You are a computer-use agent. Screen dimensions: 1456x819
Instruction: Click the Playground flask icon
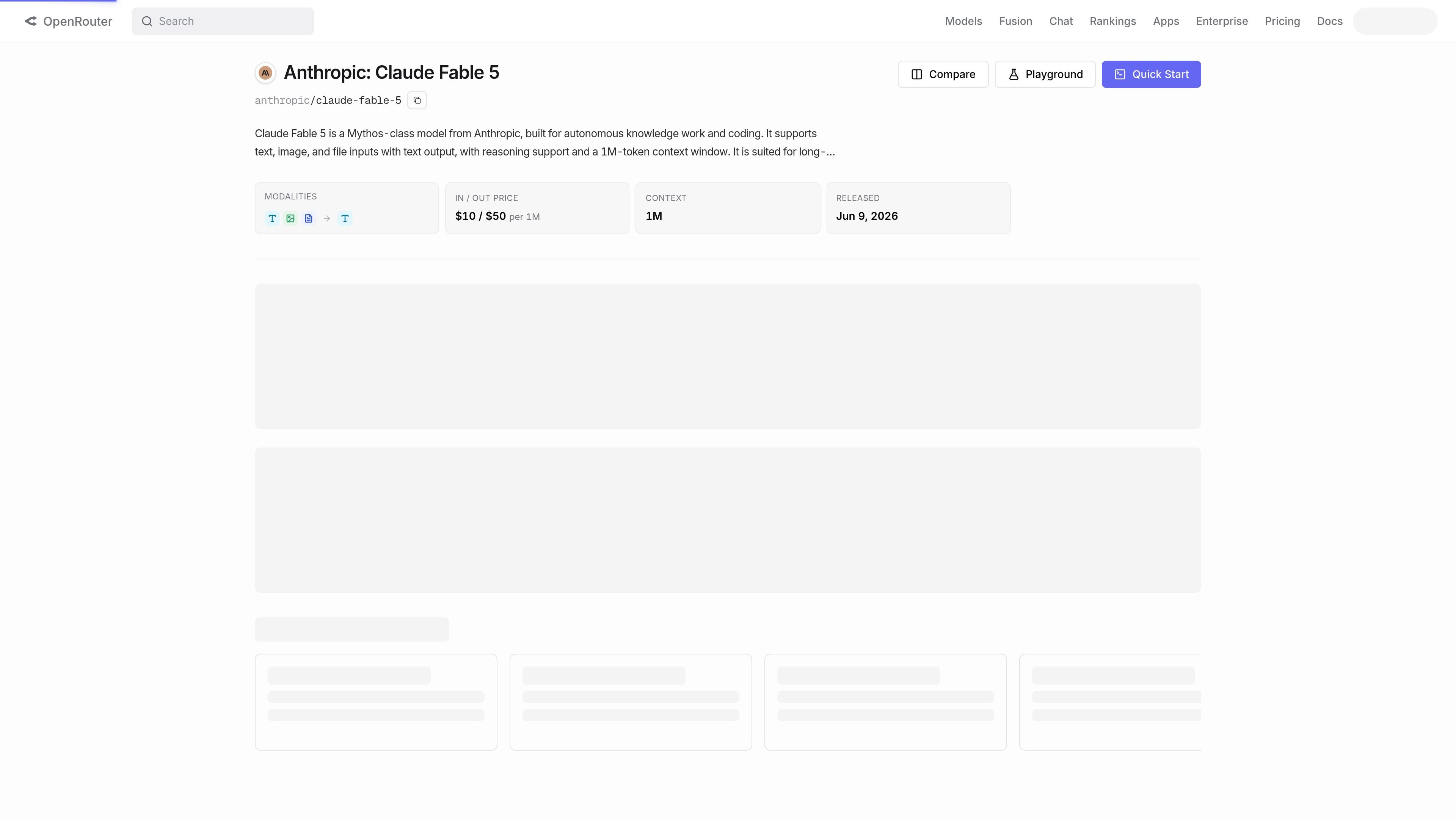pyautogui.click(x=1014, y=75)
